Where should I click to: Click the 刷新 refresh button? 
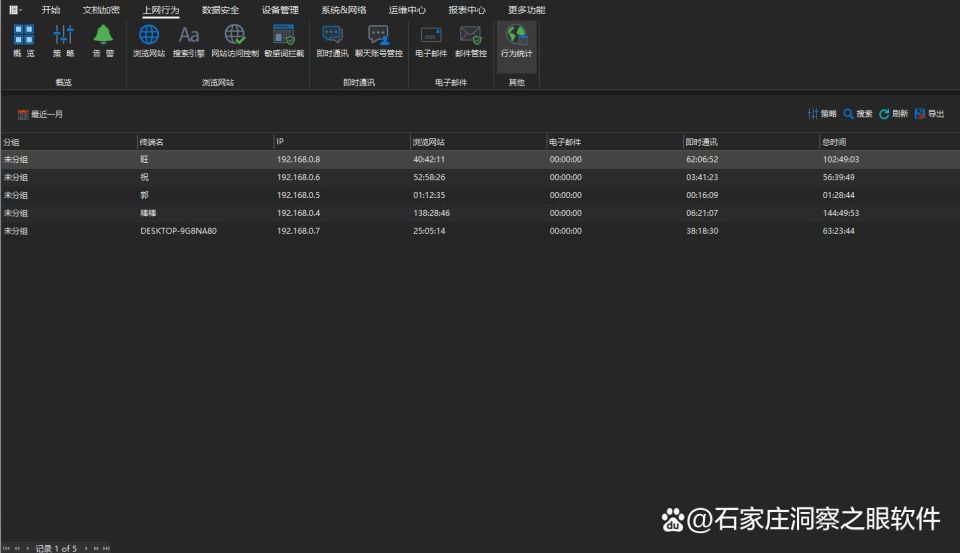(894, 114)
